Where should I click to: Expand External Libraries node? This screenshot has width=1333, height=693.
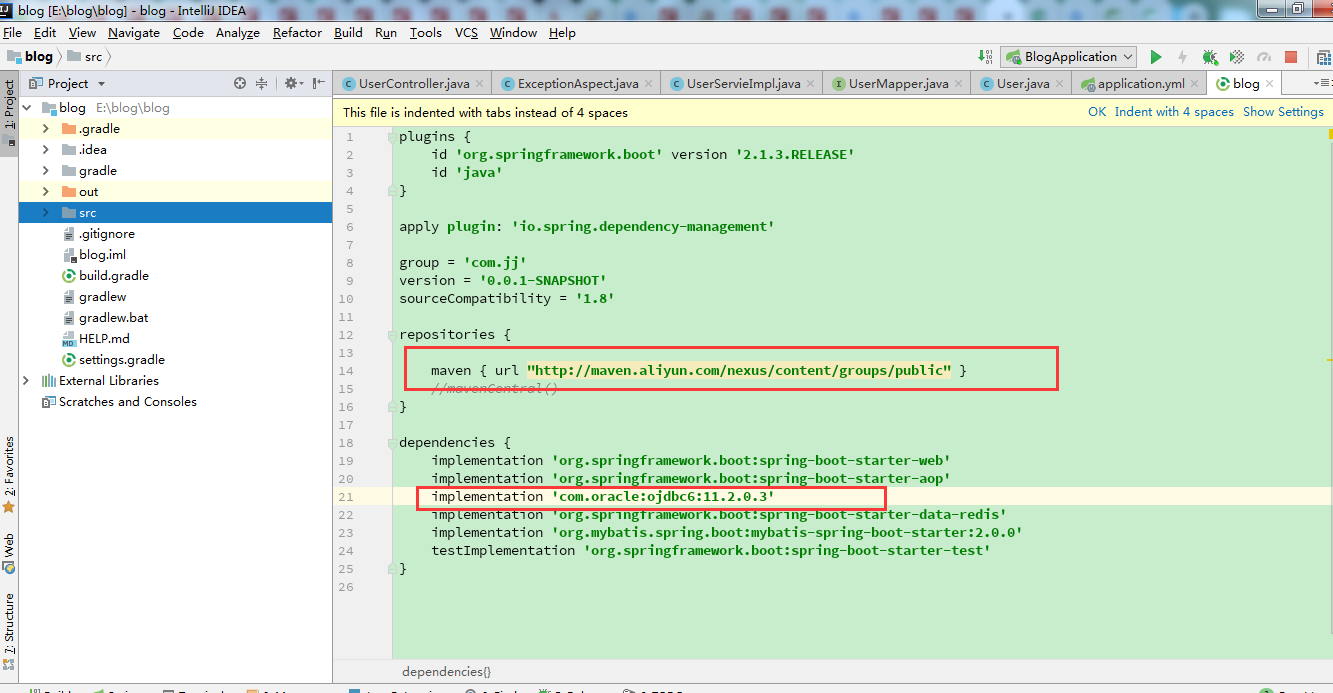coord(26,380)
